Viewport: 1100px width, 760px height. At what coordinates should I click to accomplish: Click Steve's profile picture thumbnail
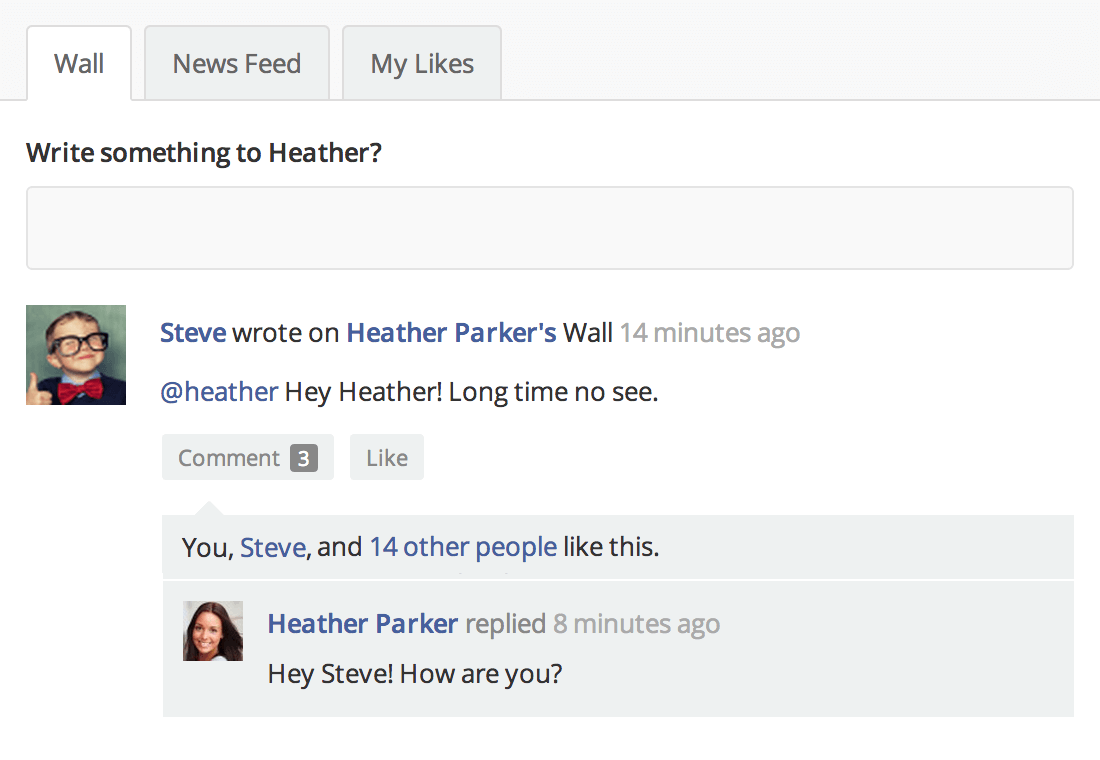pos(76,355)
